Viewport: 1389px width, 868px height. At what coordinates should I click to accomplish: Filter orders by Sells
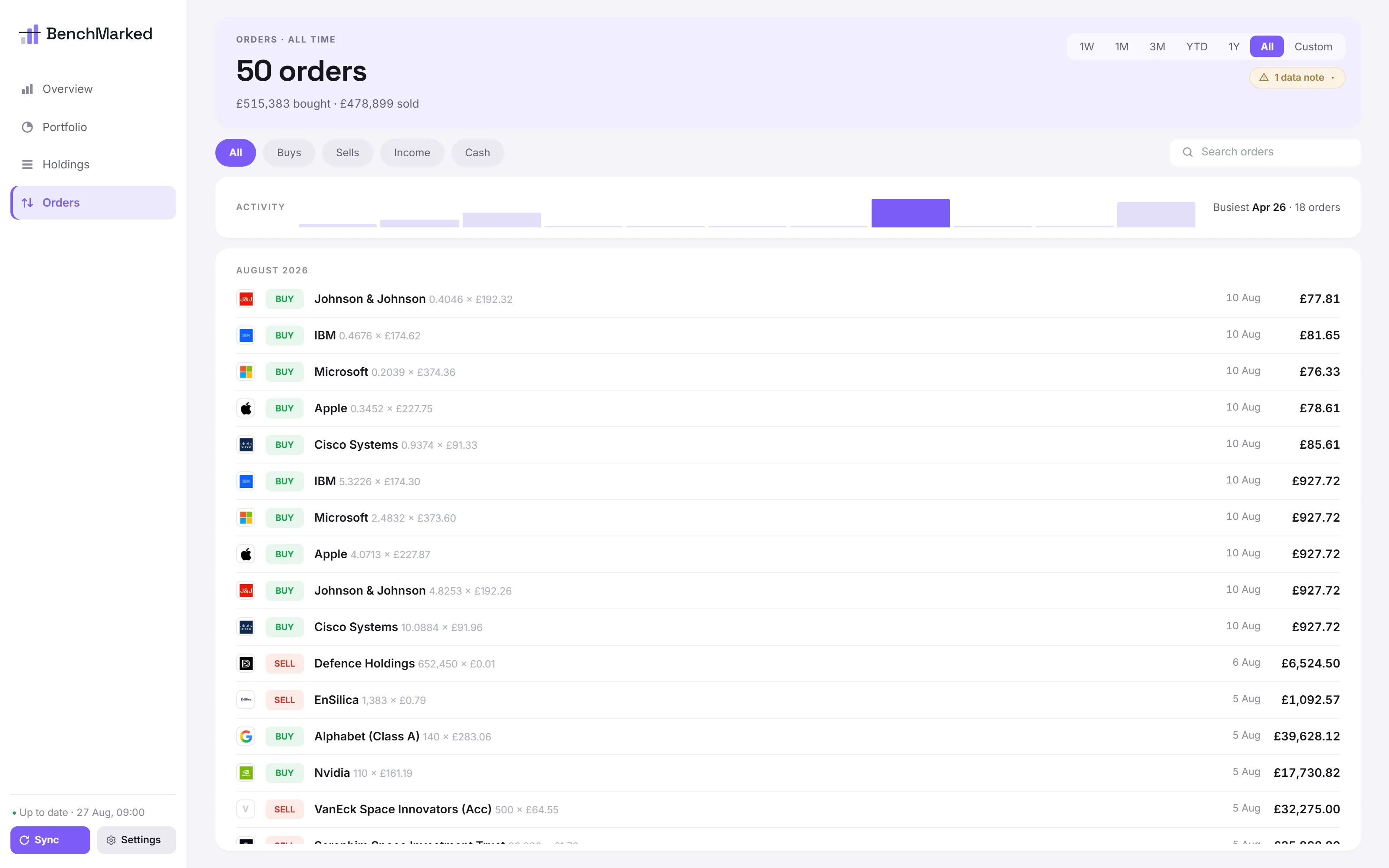(347, 153)
